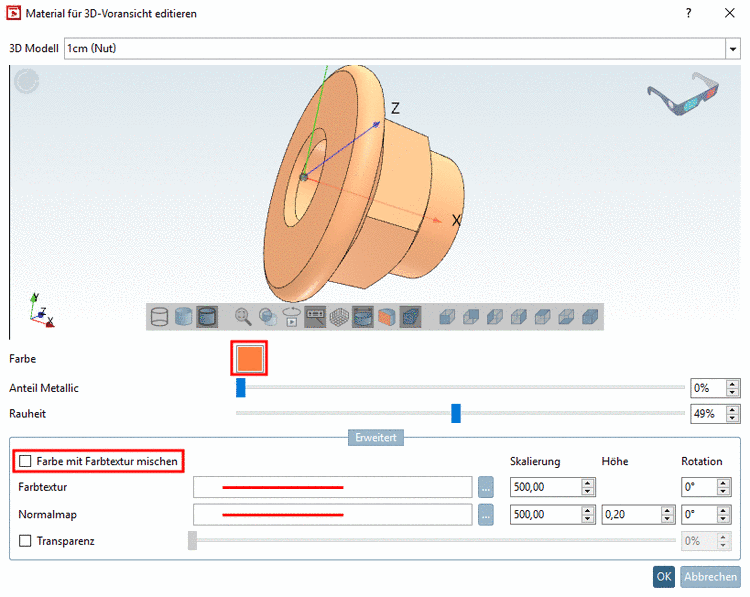This screenshot has height=597, width=750.
Task: Select the wireframe cylinder display mode
Action: pos(159,317)
